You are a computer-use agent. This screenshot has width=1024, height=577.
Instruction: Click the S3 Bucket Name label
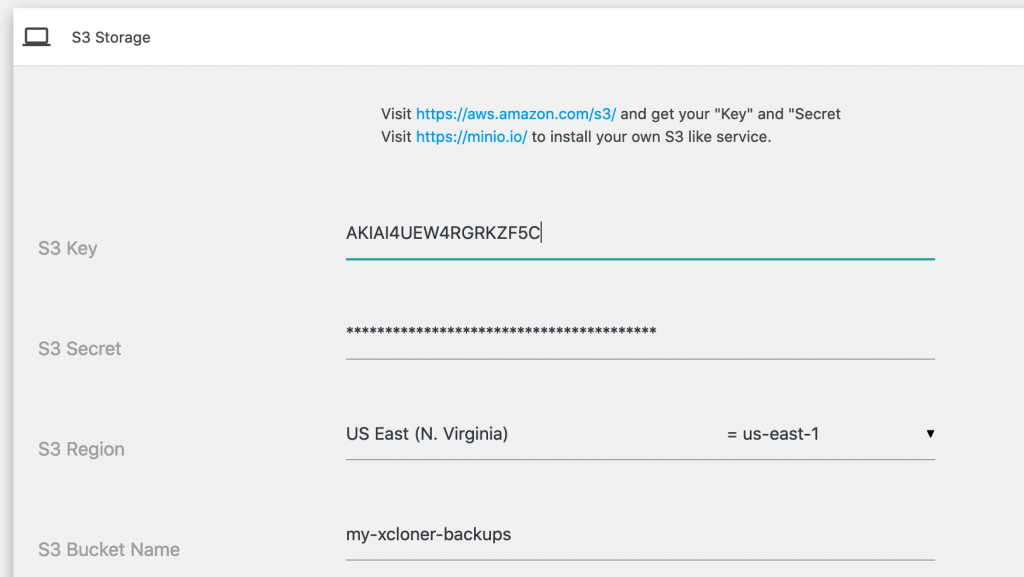point(109,550)
